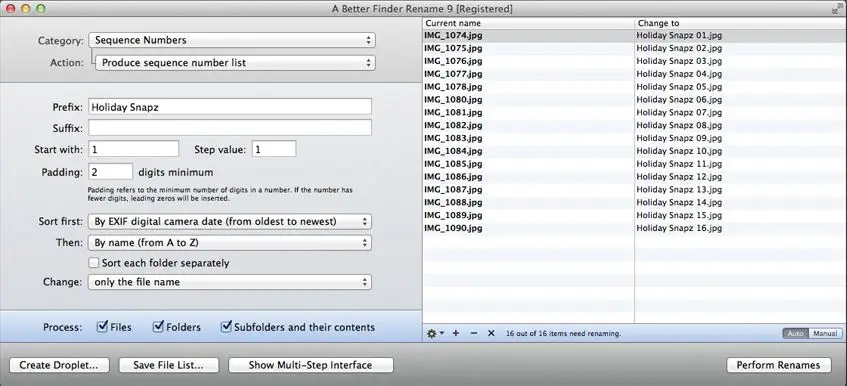Screen dimensions: 847x386
Task: Uncheck the Folders checkbox
Action: click(x=158, y=327)
